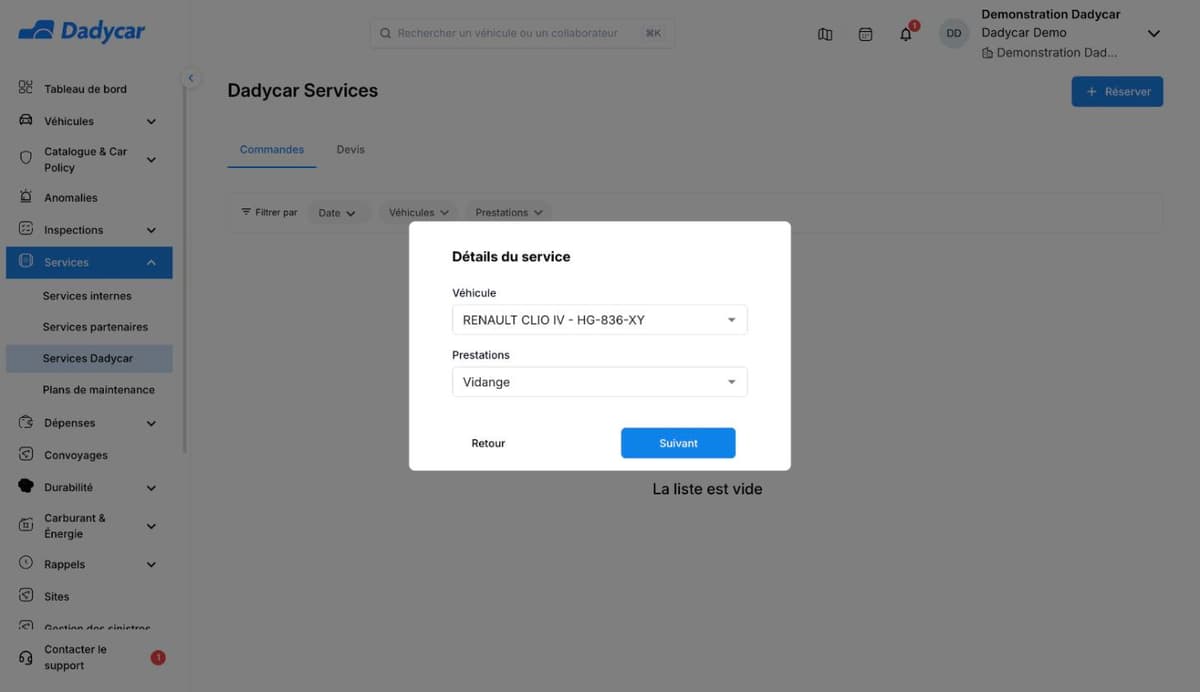Open Tableau de bord menu entry
1200x692 pixels.
coord(85,89)
